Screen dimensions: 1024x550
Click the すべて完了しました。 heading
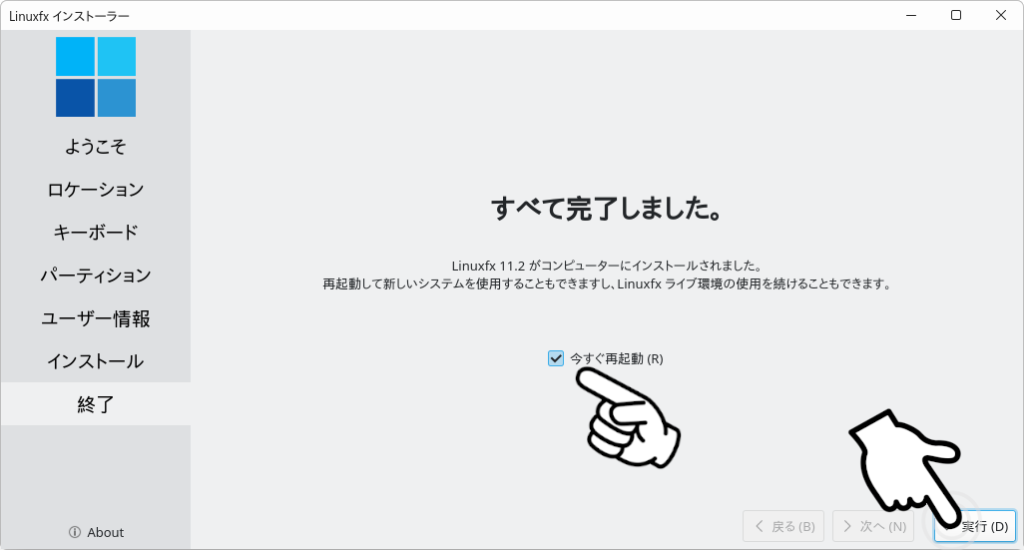coord(607,208)
